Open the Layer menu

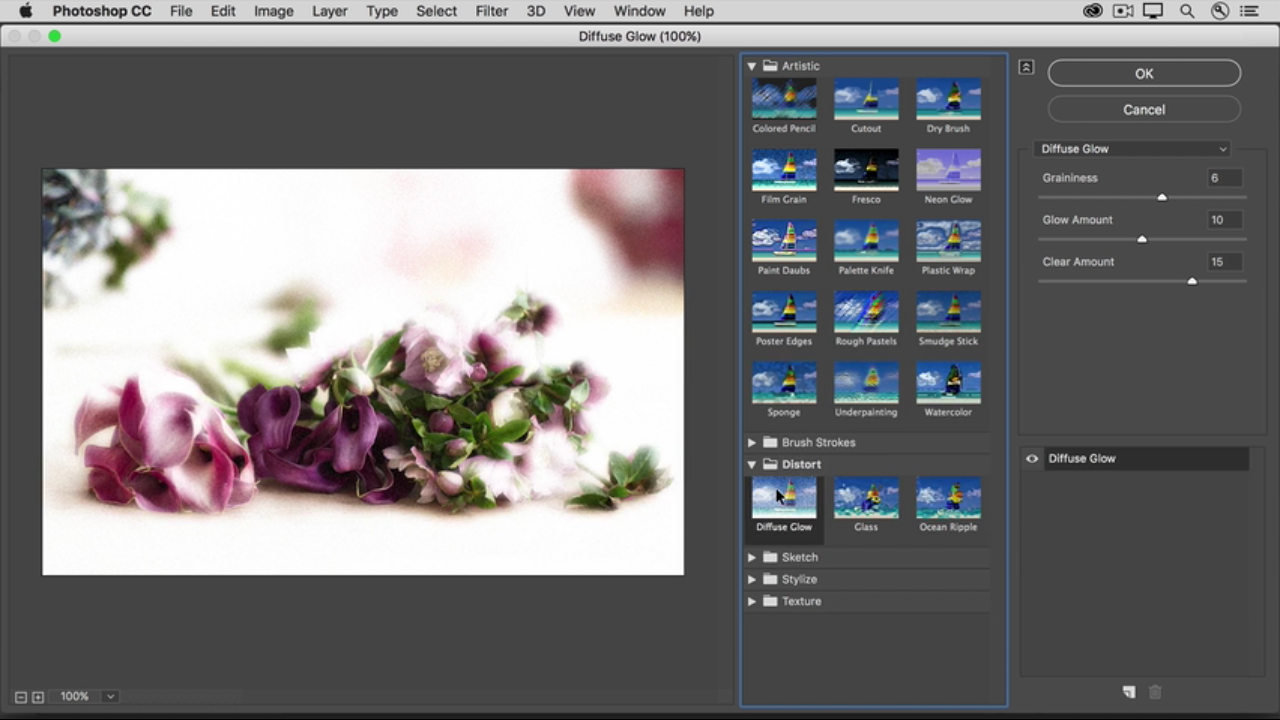[x=329, y=11]
